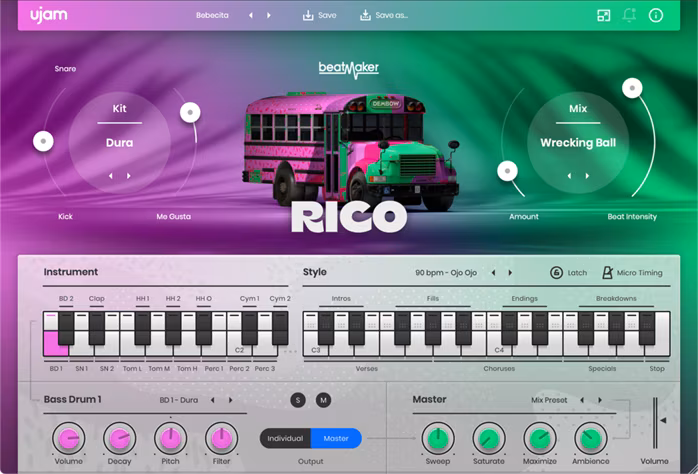The image size is (698, 474).
Task: Click the Filter knob
Action: tap(221, 438)
